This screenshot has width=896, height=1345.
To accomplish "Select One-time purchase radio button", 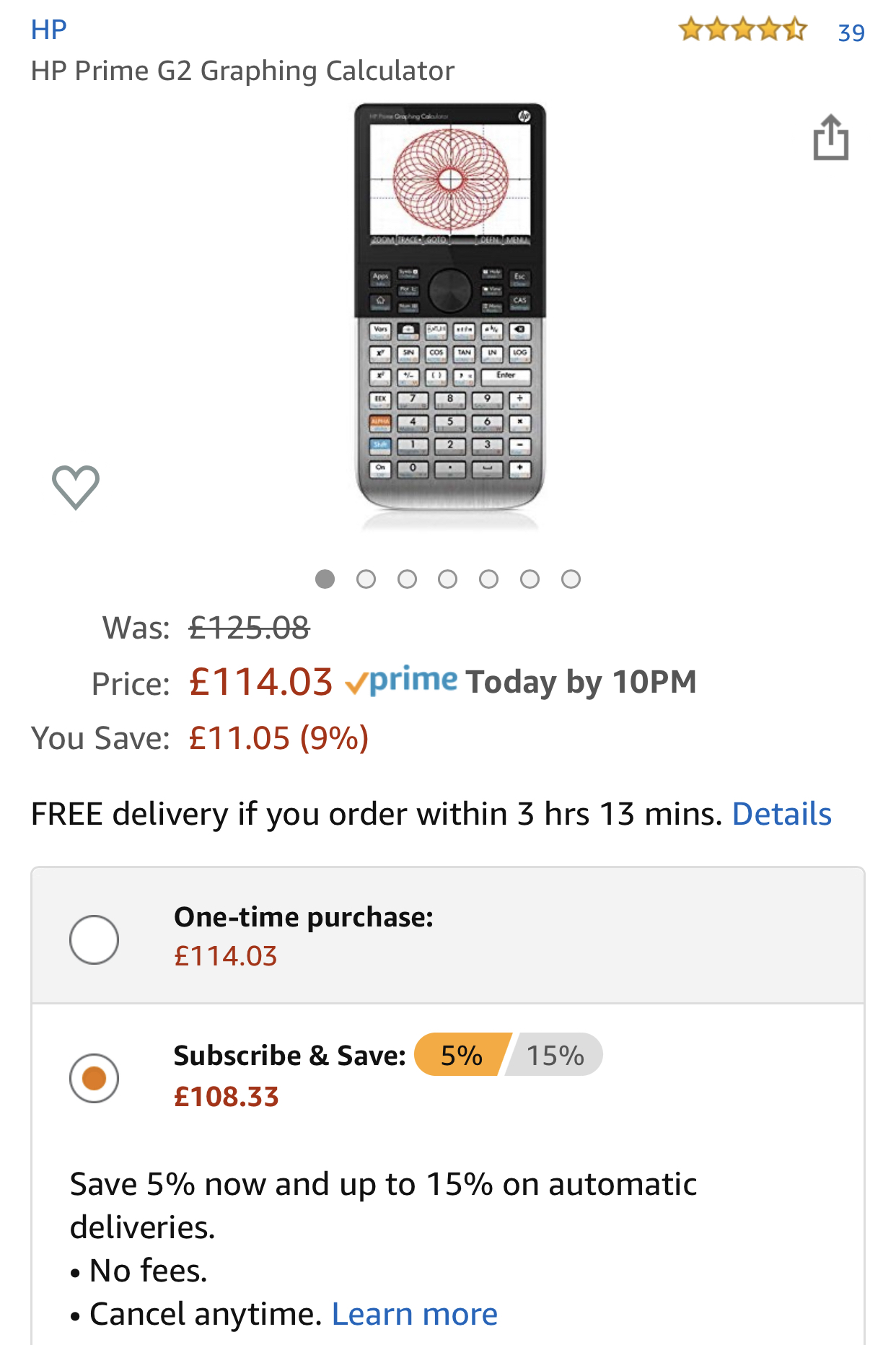I will [95, 939].
